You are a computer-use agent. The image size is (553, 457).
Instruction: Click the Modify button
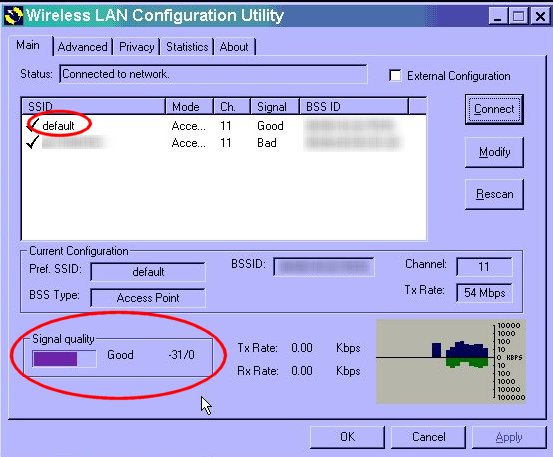494,152
